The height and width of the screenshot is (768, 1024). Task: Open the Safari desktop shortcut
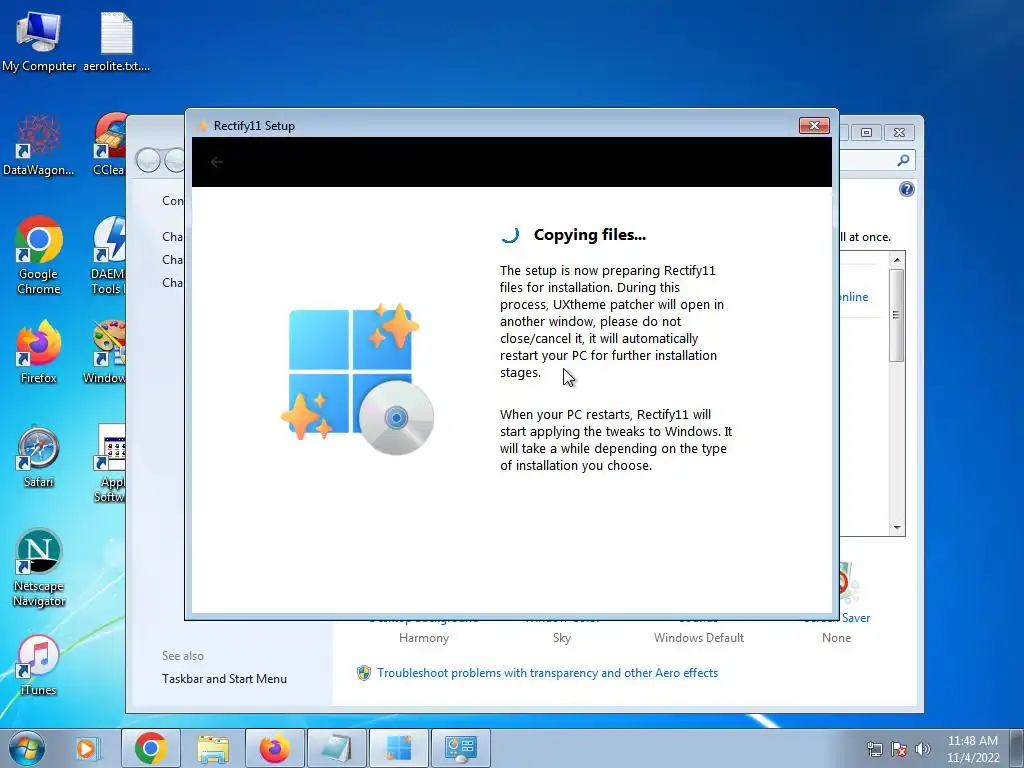point(39,456)
